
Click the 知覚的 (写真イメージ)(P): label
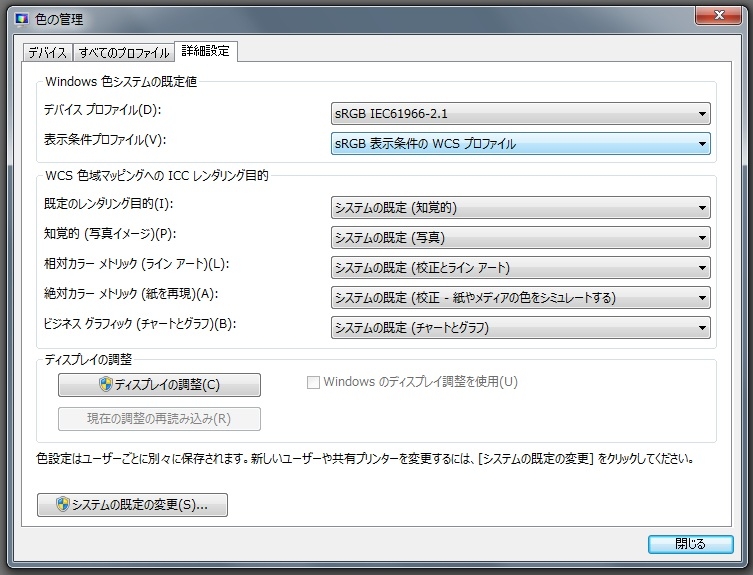[110, 234]
